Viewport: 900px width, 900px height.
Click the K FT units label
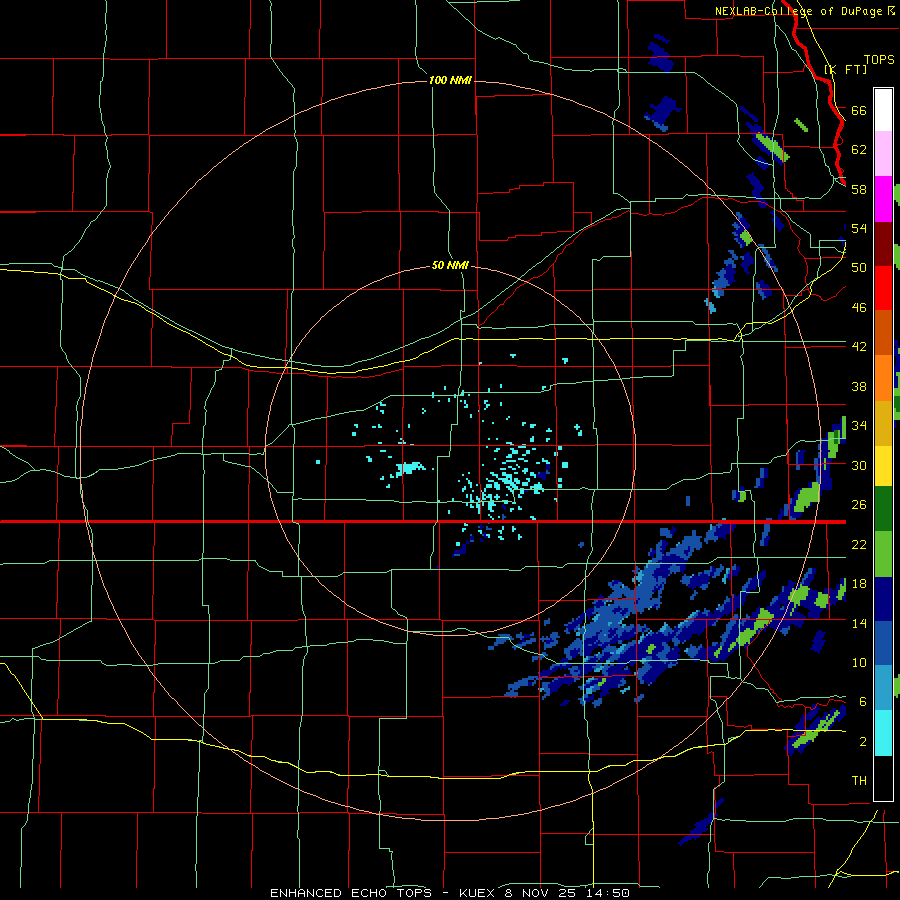coord(846,69)
